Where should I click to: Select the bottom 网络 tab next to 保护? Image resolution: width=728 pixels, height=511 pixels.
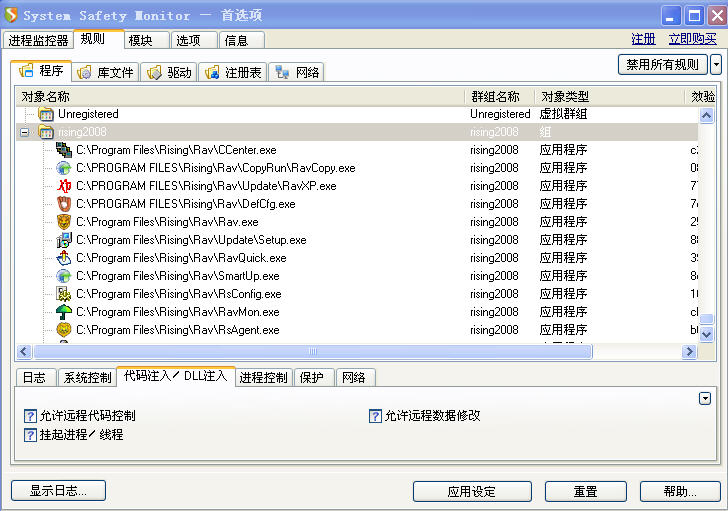tap(356, 377)
